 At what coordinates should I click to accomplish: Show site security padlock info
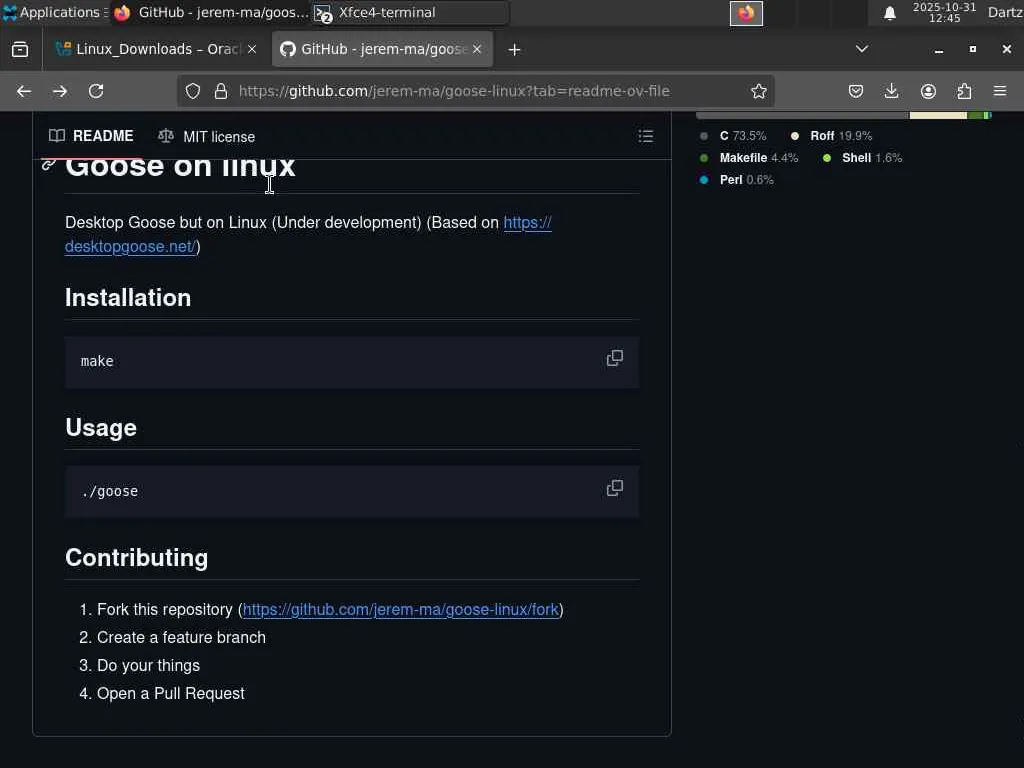click(x=221, y=91)
